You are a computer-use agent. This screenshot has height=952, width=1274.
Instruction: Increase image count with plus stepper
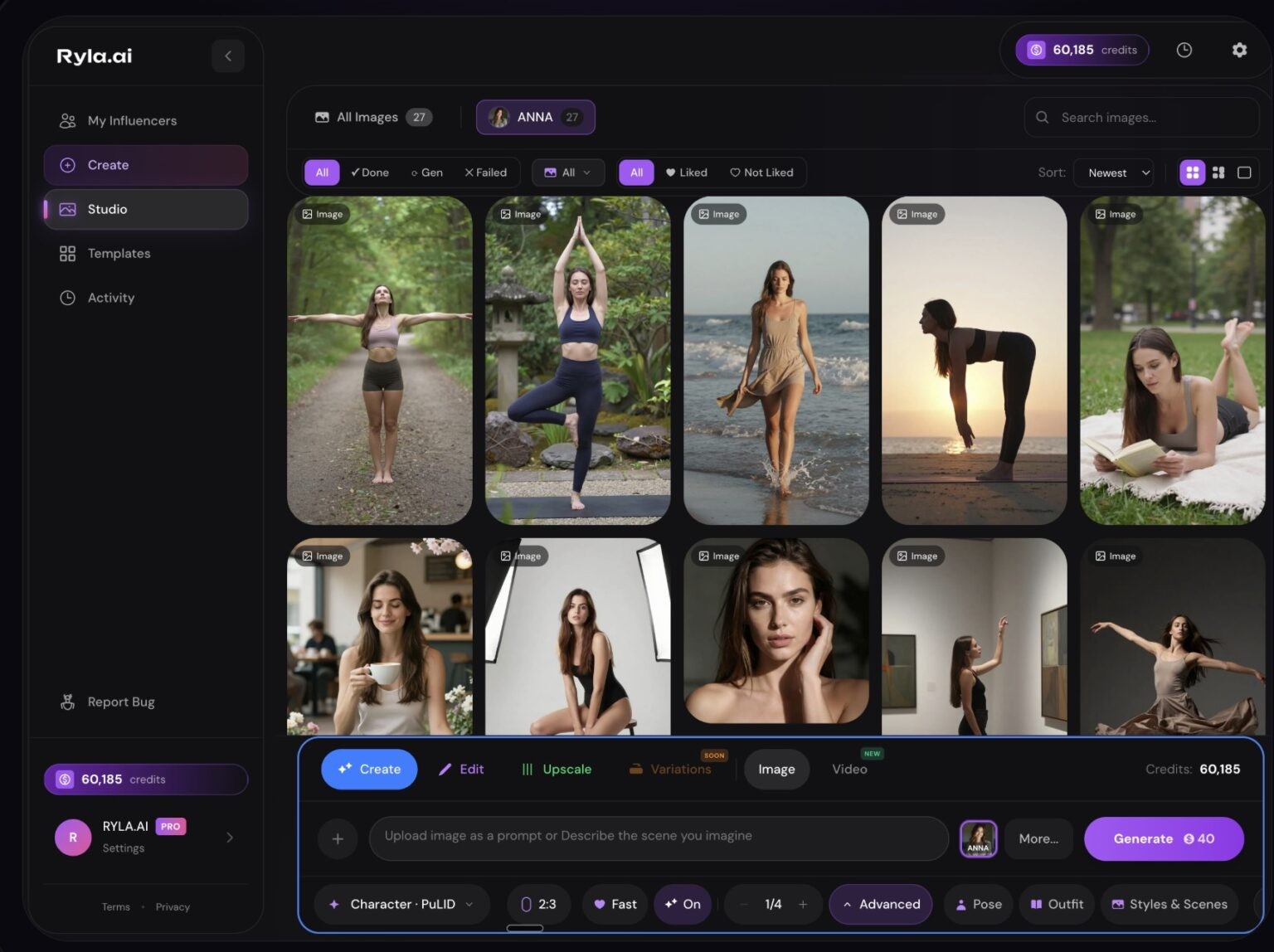pyautogui.click(x=802, y=904)
